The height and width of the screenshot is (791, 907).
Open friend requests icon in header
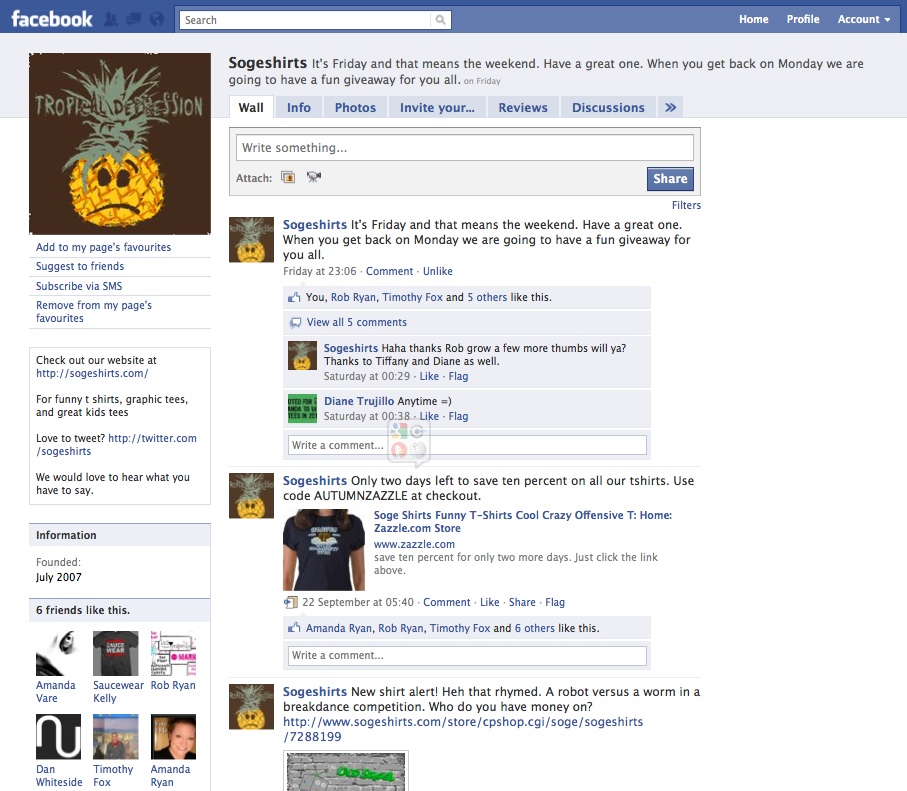110,20
